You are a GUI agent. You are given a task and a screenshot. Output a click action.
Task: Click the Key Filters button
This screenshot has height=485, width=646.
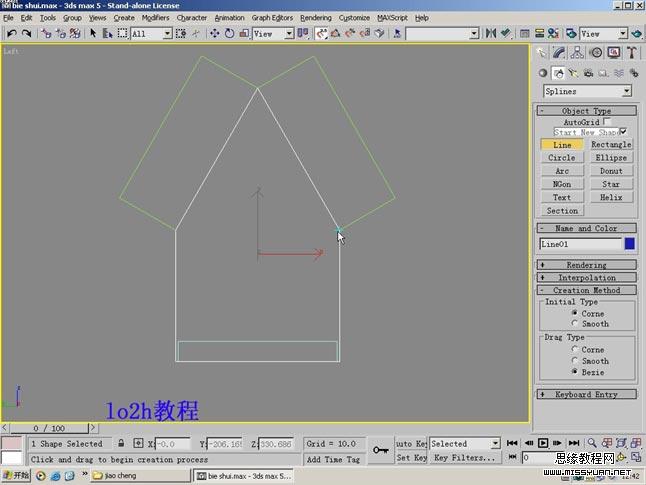[465, 457]
